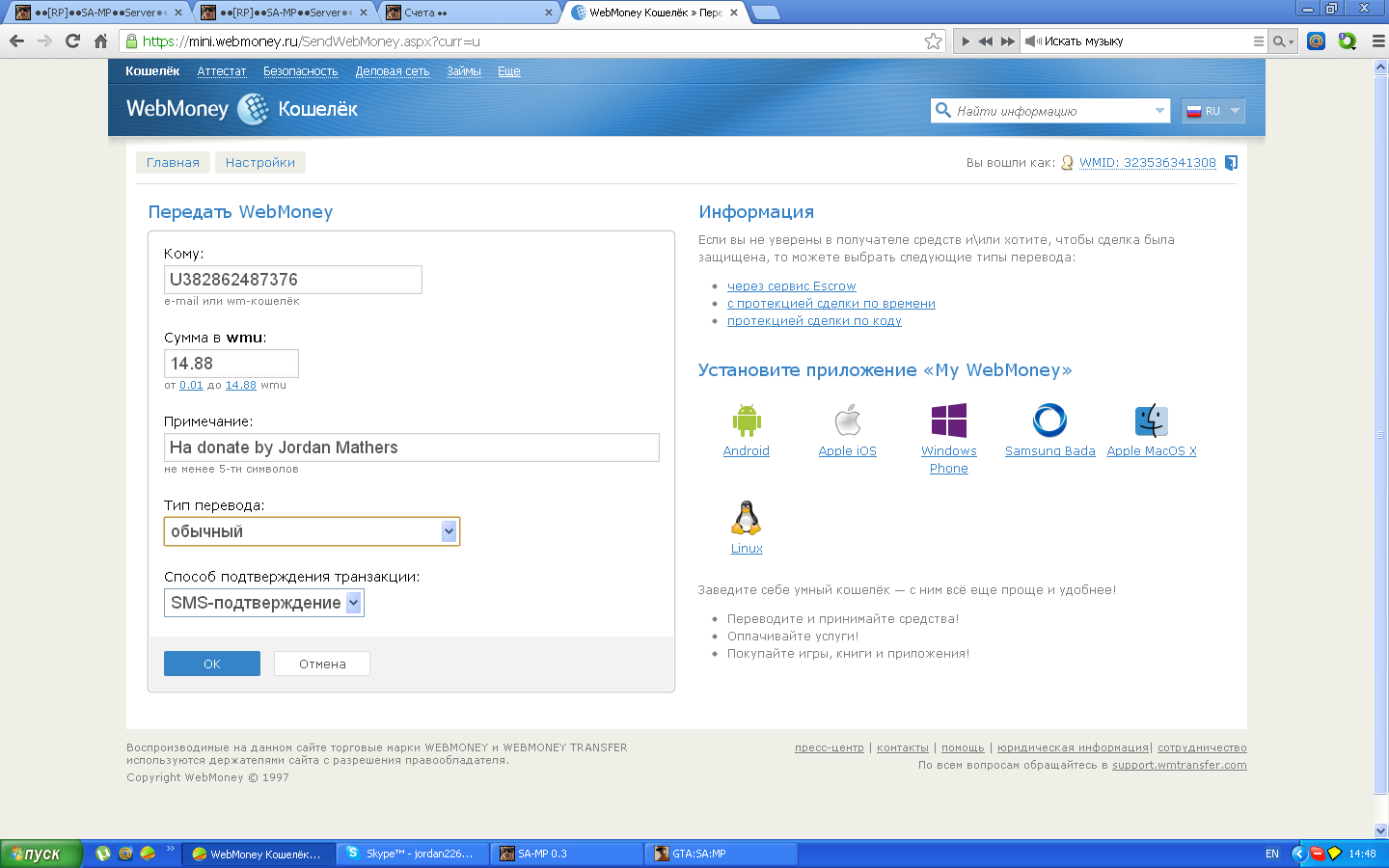Click the Samsung Bada icon
This screenshot has width=1389, height=868.
(x=1050, y=420)
